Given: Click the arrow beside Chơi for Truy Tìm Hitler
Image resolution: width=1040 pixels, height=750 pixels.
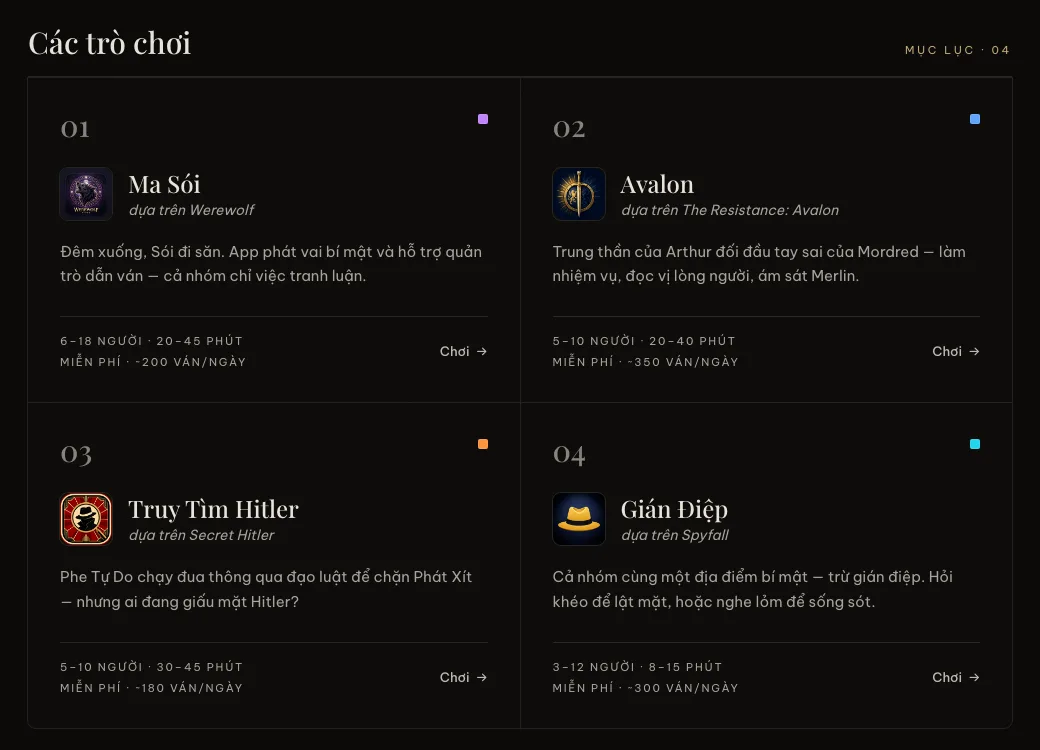Looking at the screenshot, I should (x=482, y=677).
